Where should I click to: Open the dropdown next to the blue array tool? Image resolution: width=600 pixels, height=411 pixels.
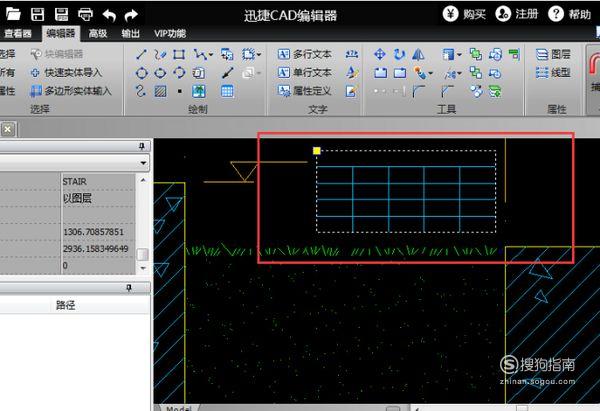coord(459,55)
